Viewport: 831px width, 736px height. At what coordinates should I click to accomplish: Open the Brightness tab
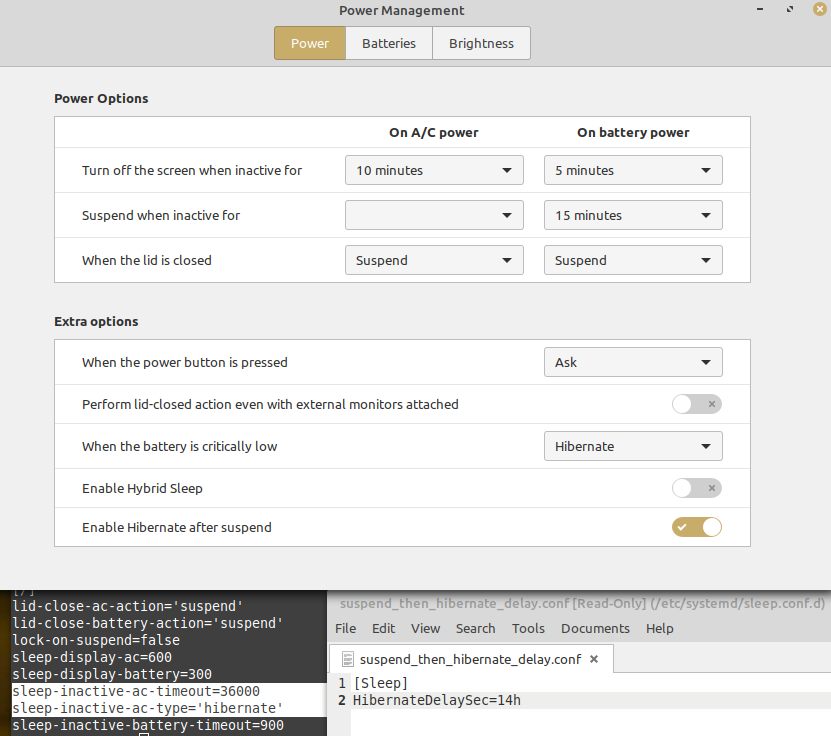[x=481, y=43]
